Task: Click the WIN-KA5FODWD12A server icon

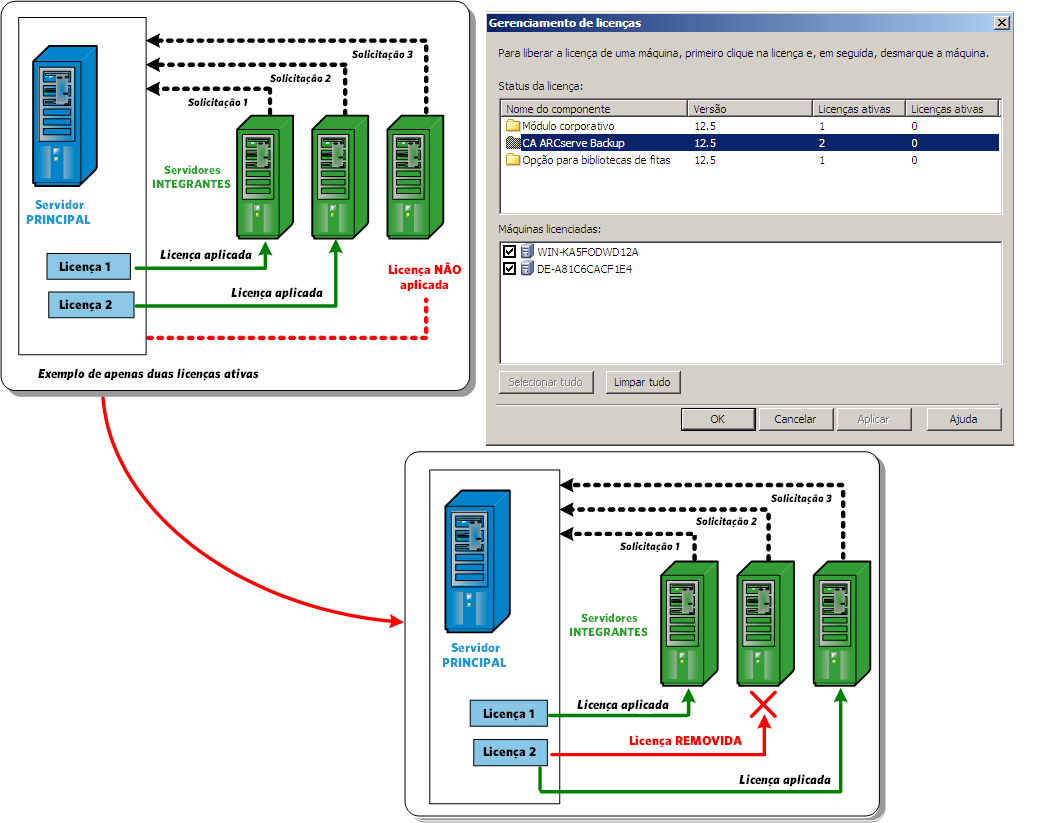Action: (527, 251)
